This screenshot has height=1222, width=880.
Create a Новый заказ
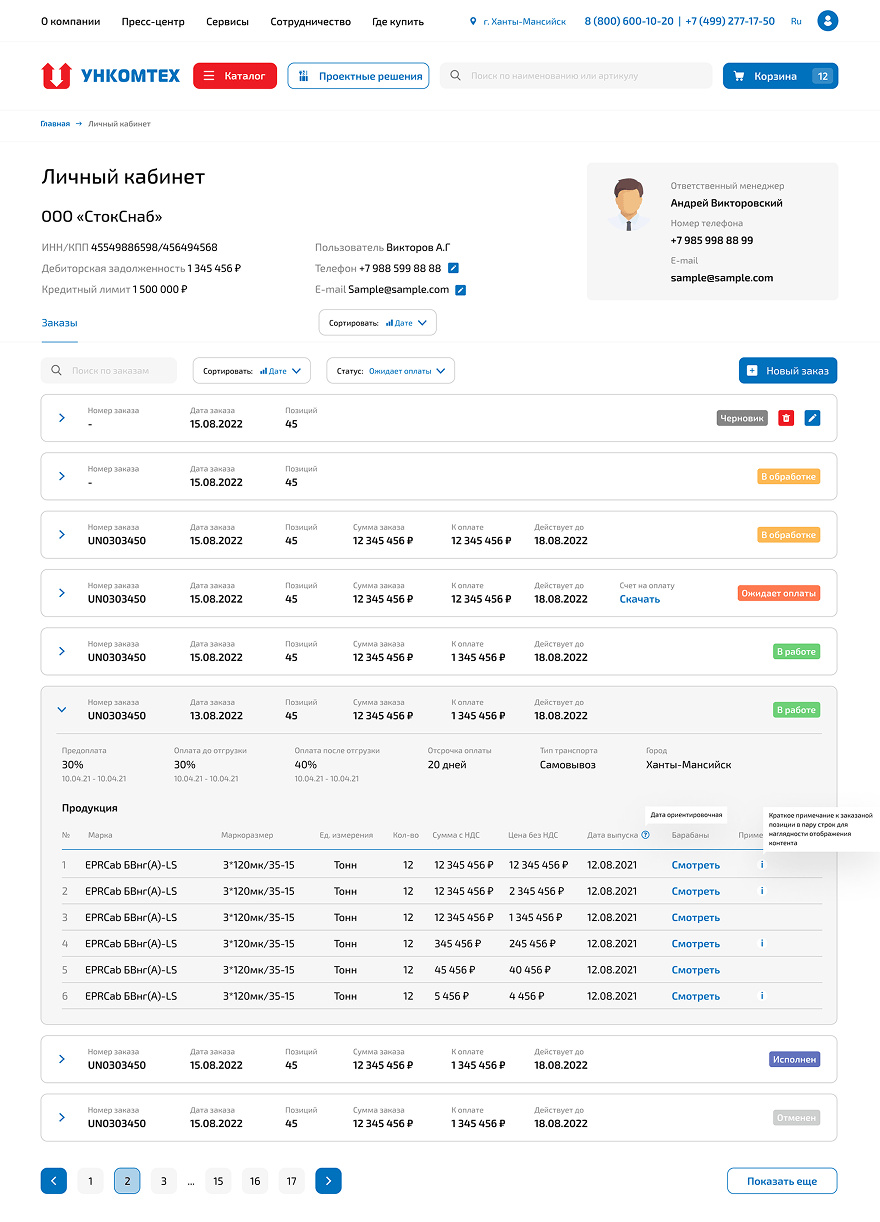(789, 370)
